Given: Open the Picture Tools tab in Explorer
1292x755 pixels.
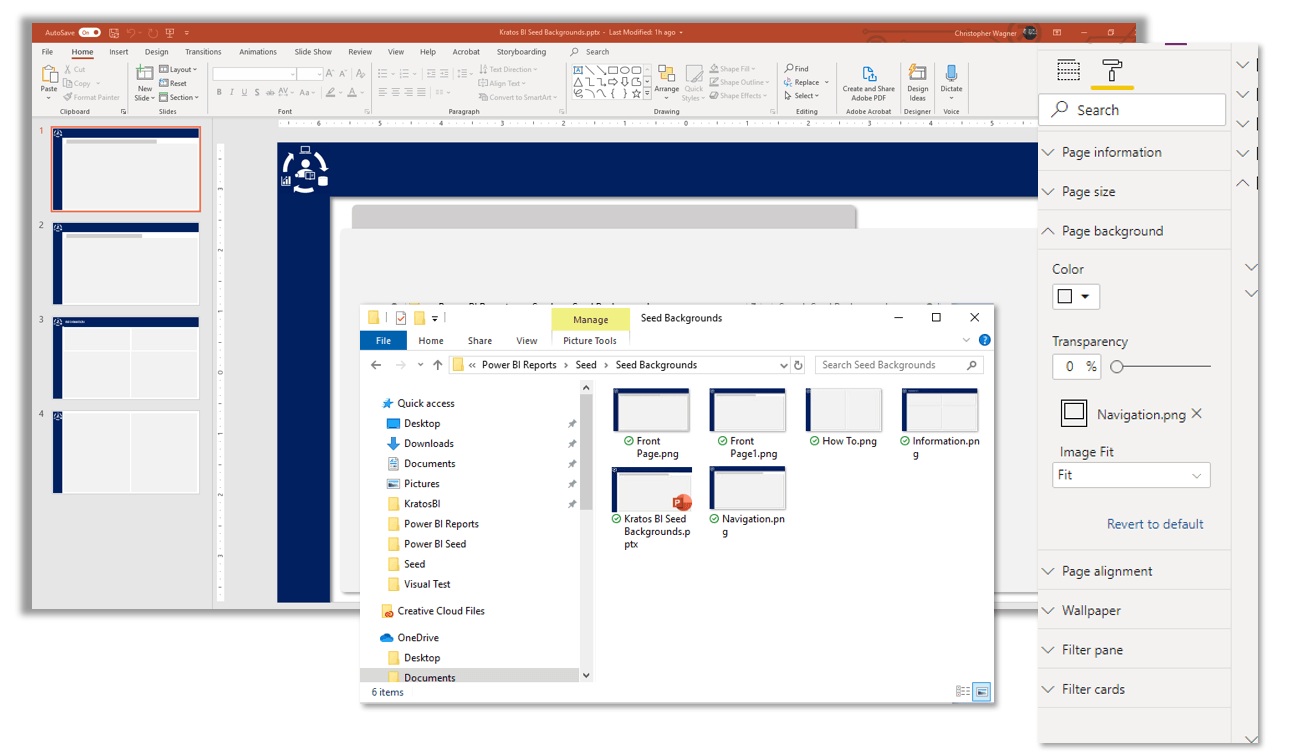Looking at the screenshot, I should click(590, 341).
